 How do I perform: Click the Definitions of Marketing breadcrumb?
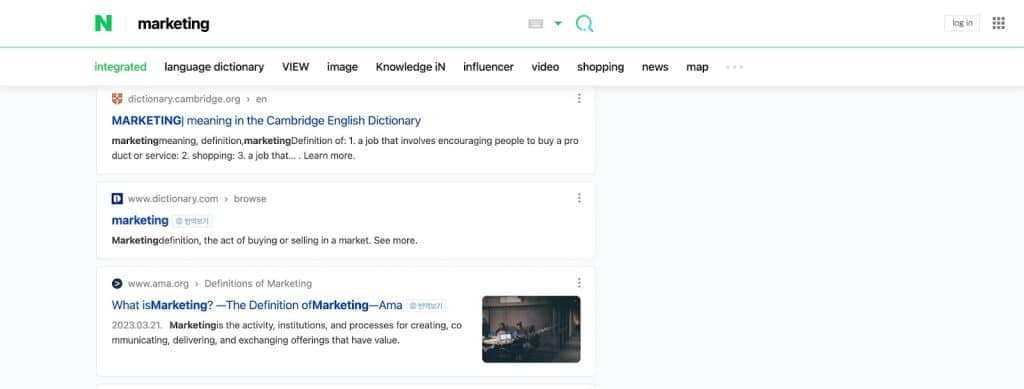[258, 284]
